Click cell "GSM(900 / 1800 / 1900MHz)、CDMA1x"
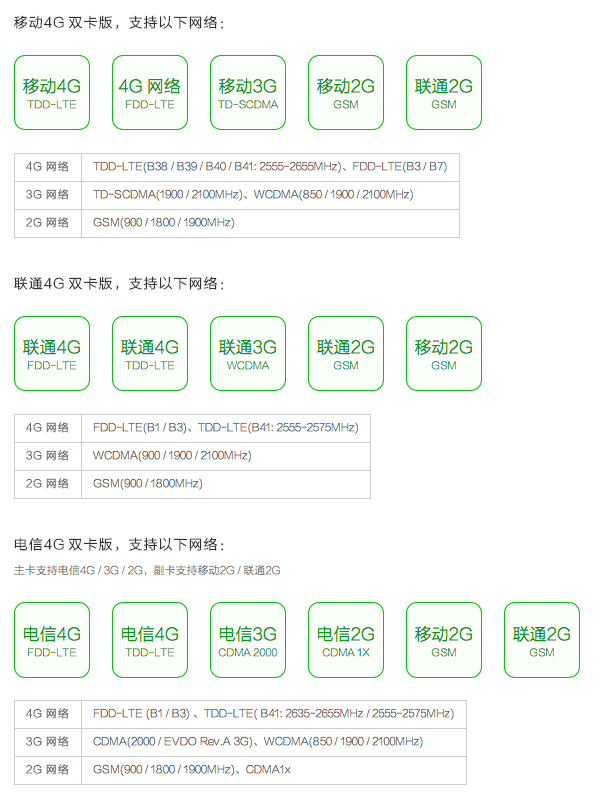Screen dimensions: 611x795 274,770
